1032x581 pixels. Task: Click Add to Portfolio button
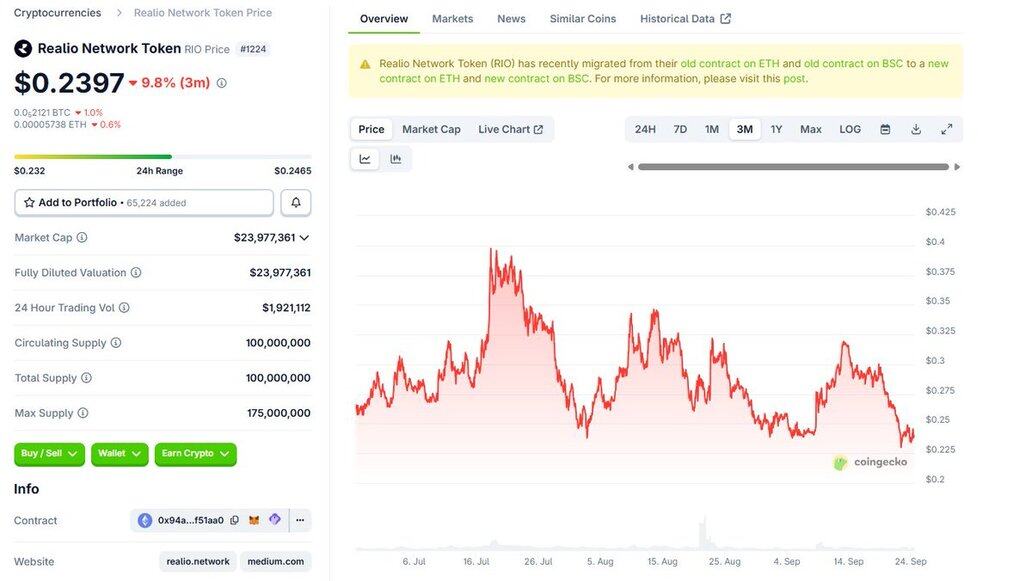tap(143, 203)
